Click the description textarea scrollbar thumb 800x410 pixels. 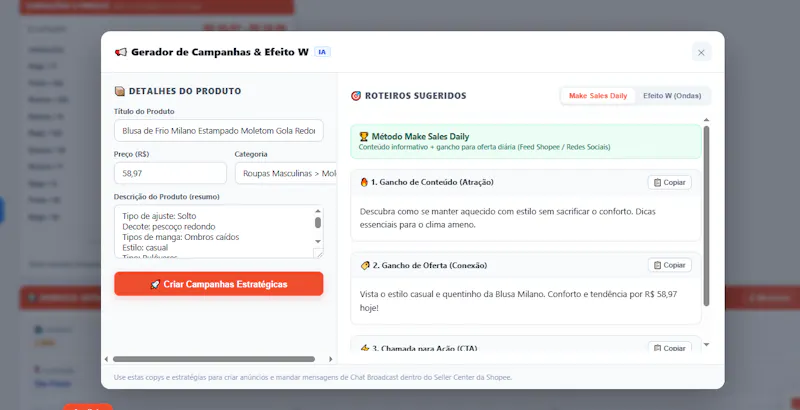point(318,222)
